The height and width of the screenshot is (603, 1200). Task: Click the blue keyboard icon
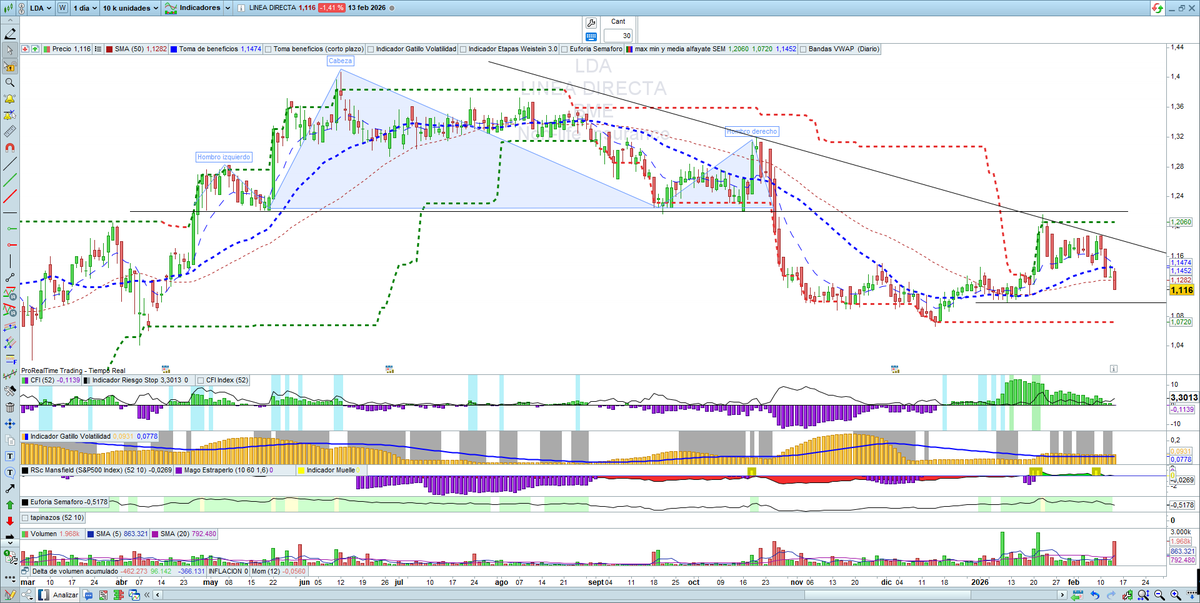click(x=591, y=37)
